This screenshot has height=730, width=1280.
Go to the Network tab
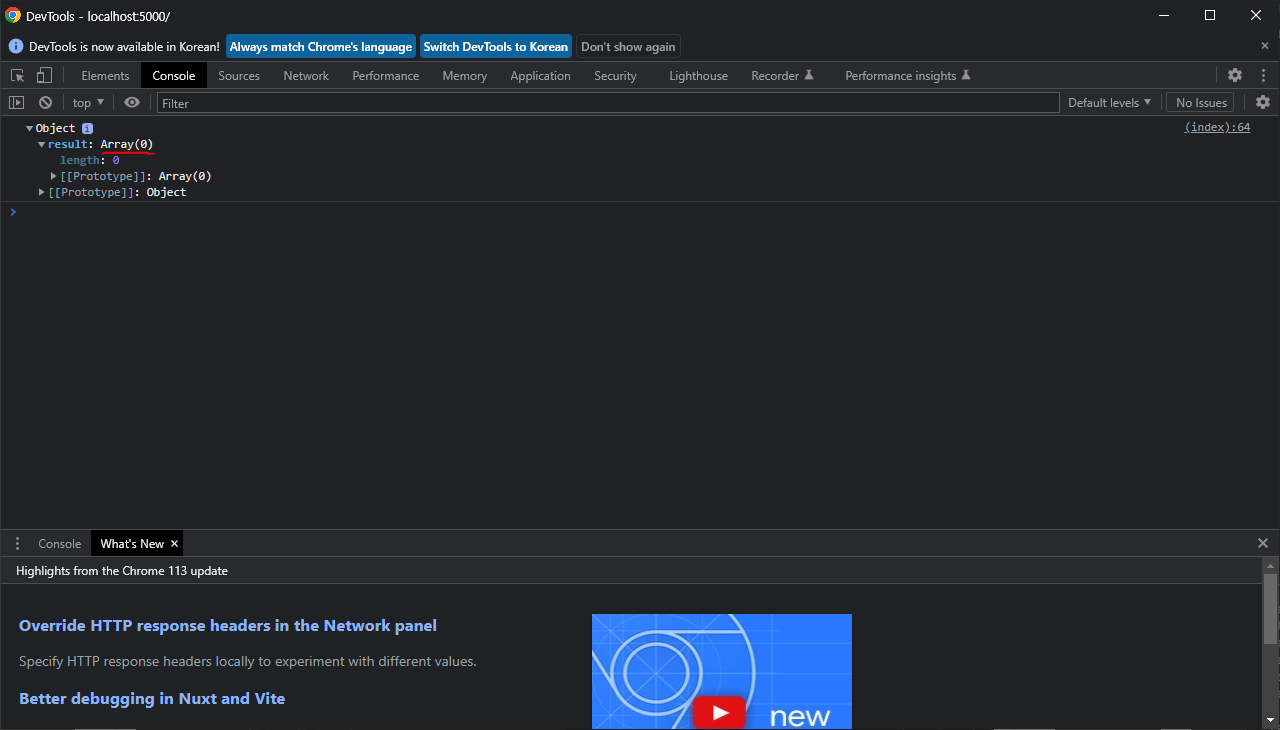tap(306, 76)
